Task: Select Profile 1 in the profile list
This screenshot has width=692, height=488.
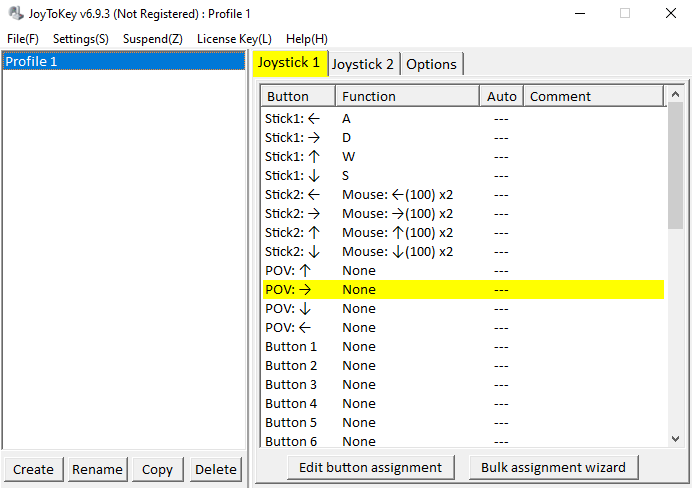Action: 124,62
